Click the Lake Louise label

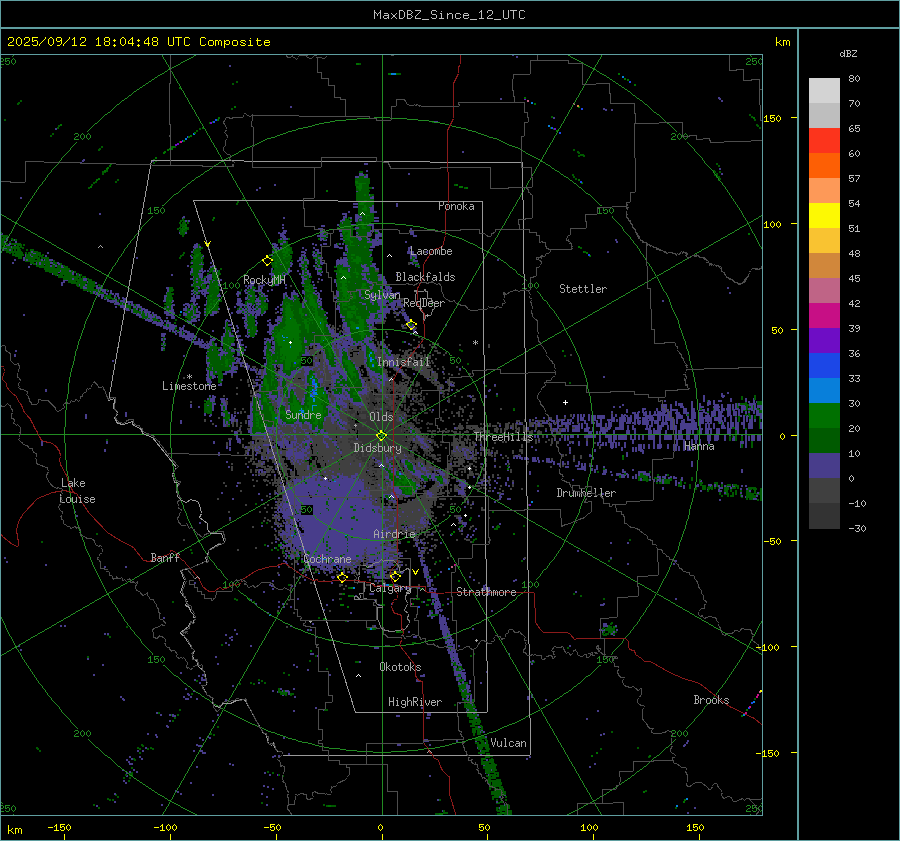coord(77,491)
